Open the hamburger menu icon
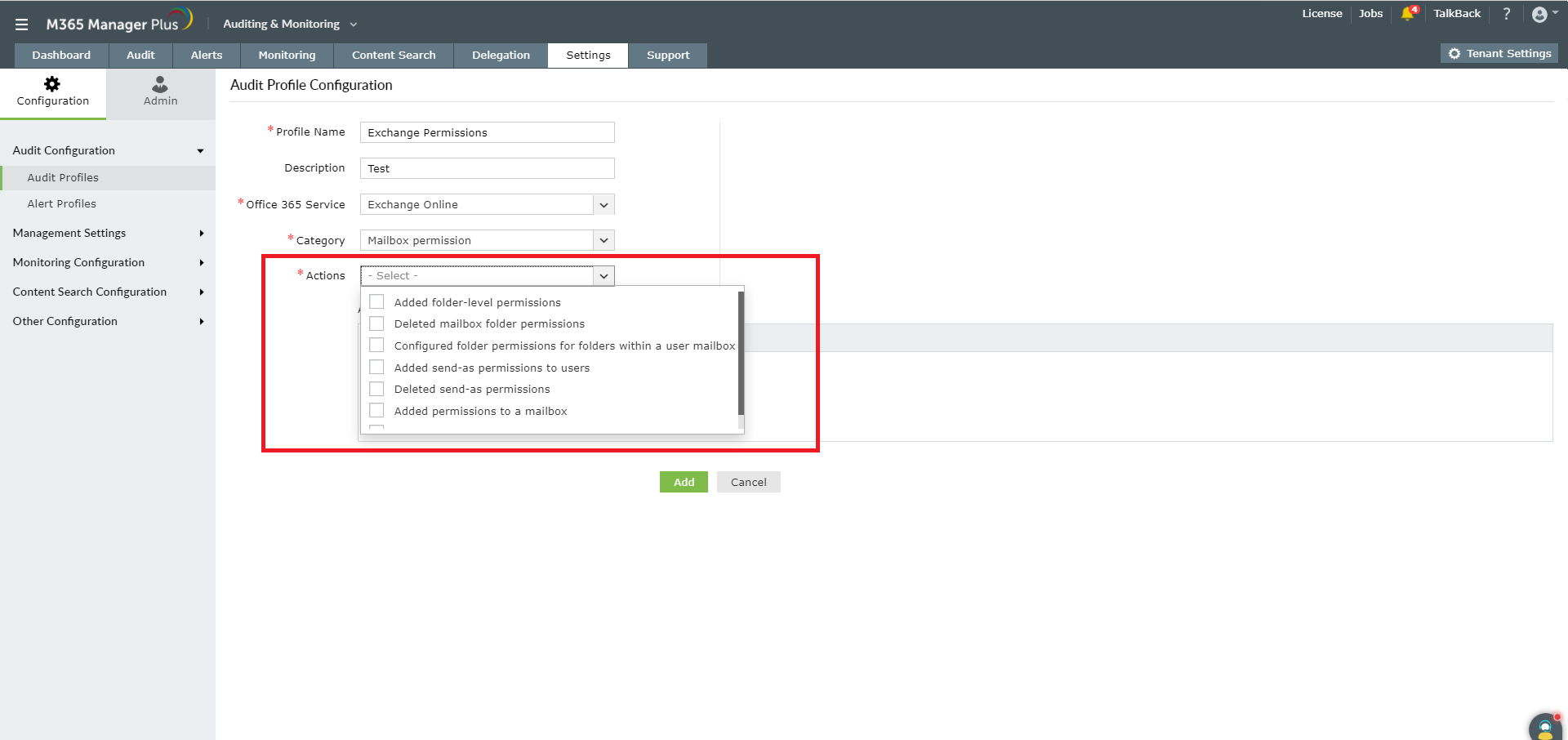Screen dimensions: 1568x740 pos(21,25)
